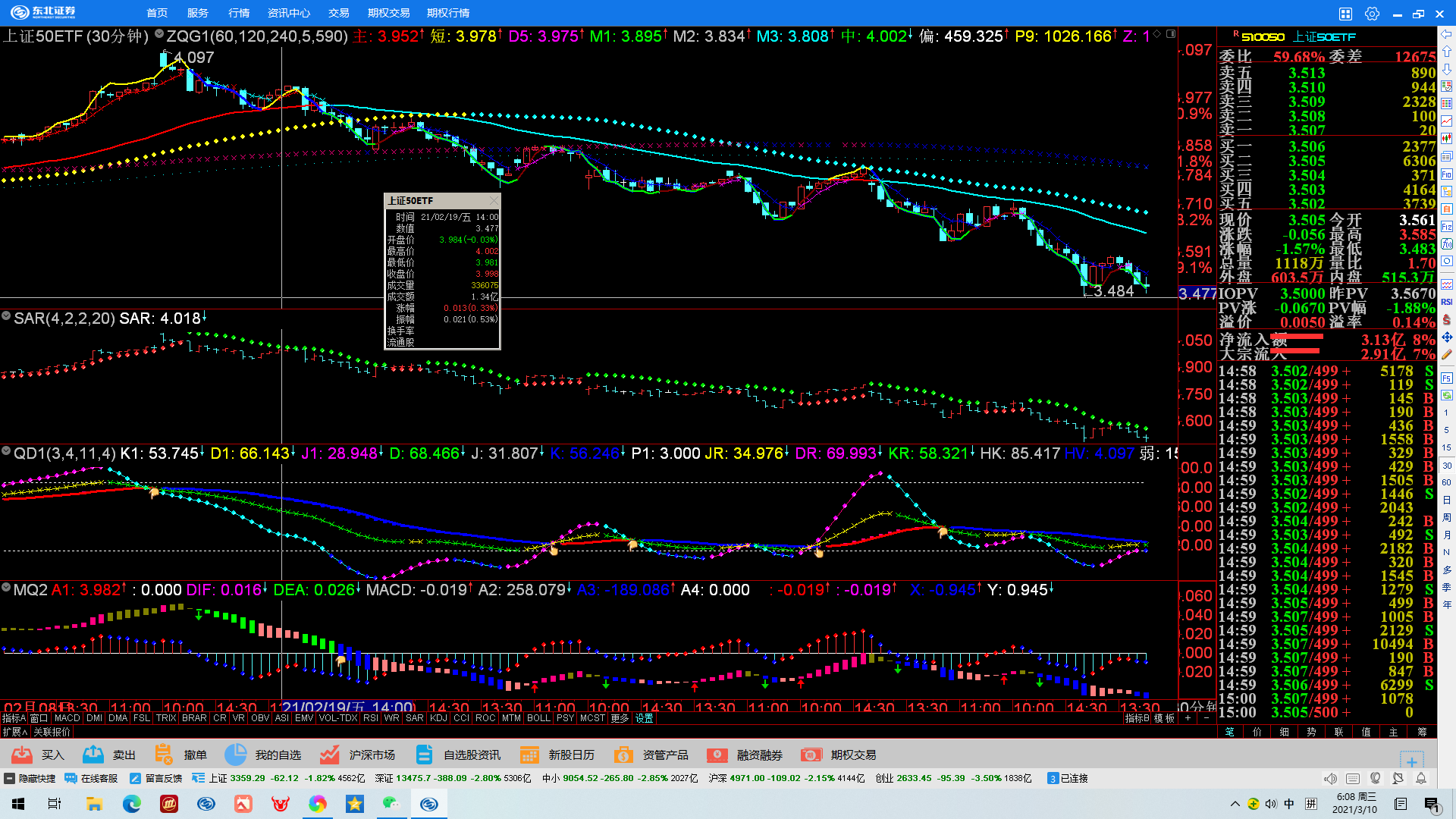This screenshot has width=1456, height=819.
Task: Expand the 扩展 panel arrow
Action: [14, 732]
